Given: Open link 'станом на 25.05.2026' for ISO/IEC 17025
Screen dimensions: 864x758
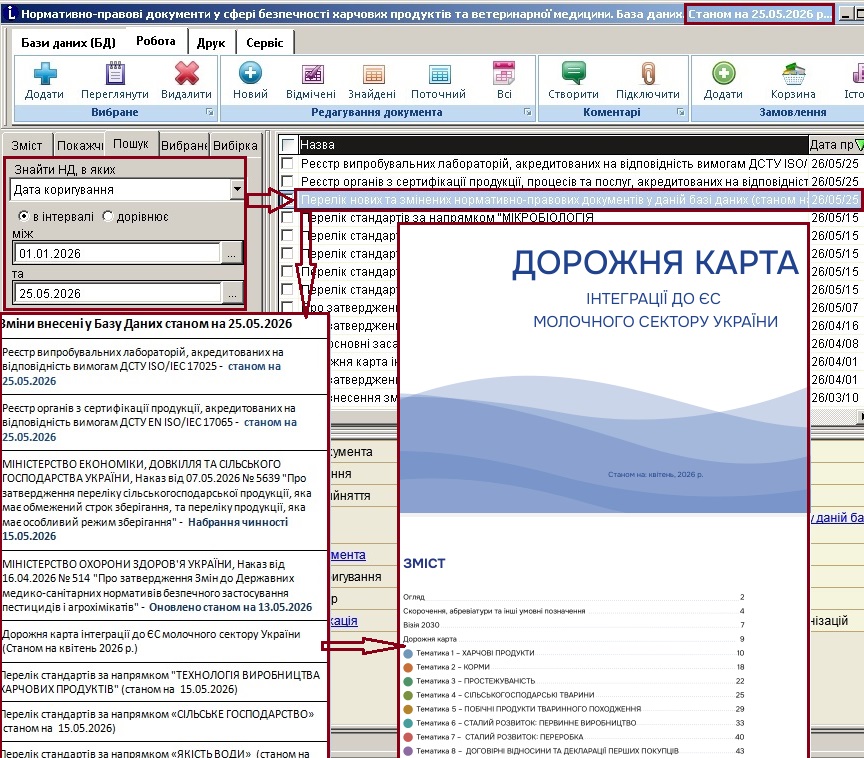Looking at the screenshot, I should point(142,373).
